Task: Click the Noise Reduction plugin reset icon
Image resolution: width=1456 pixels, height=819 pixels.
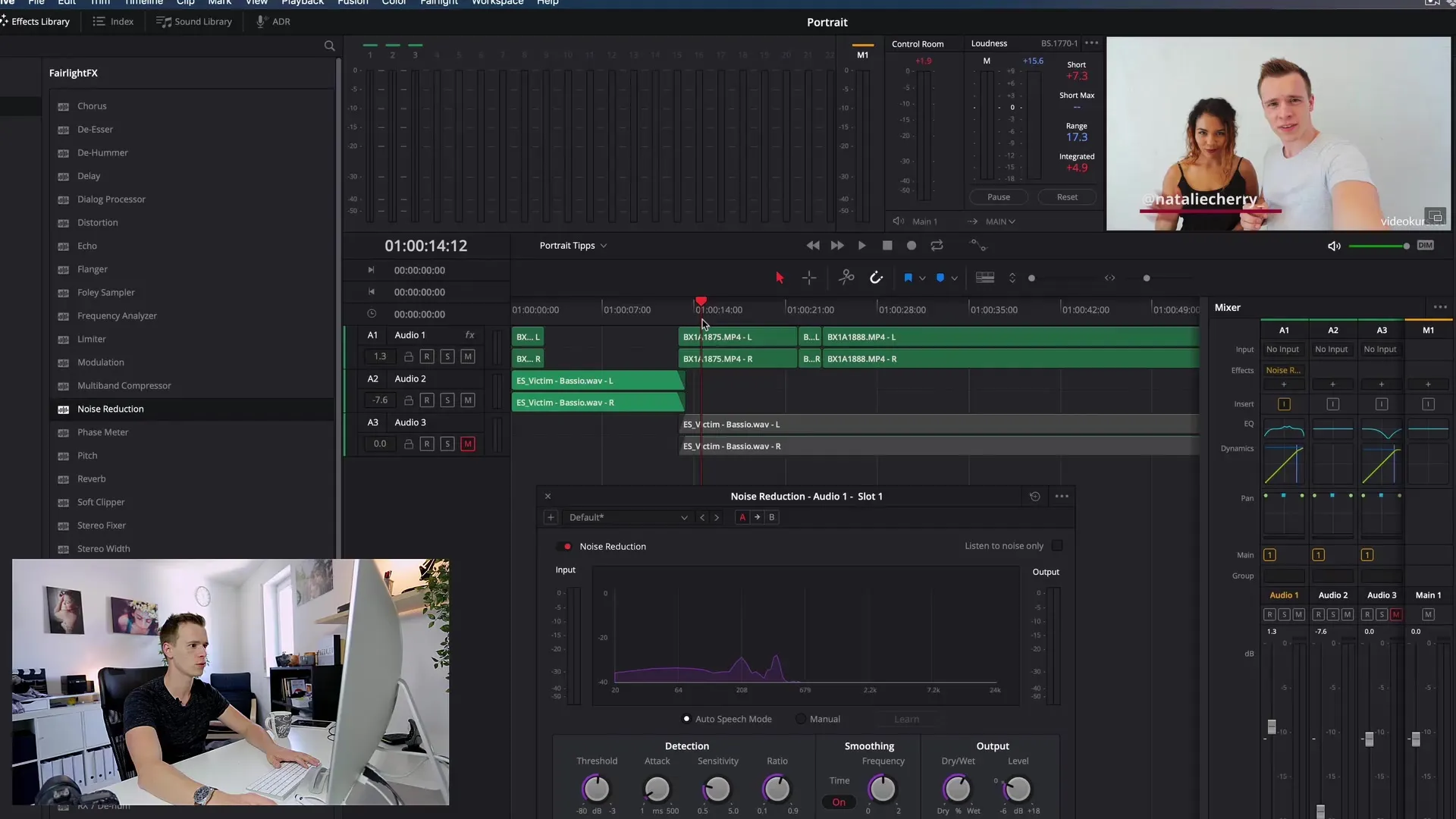Action: click(x=1035, y=497)
